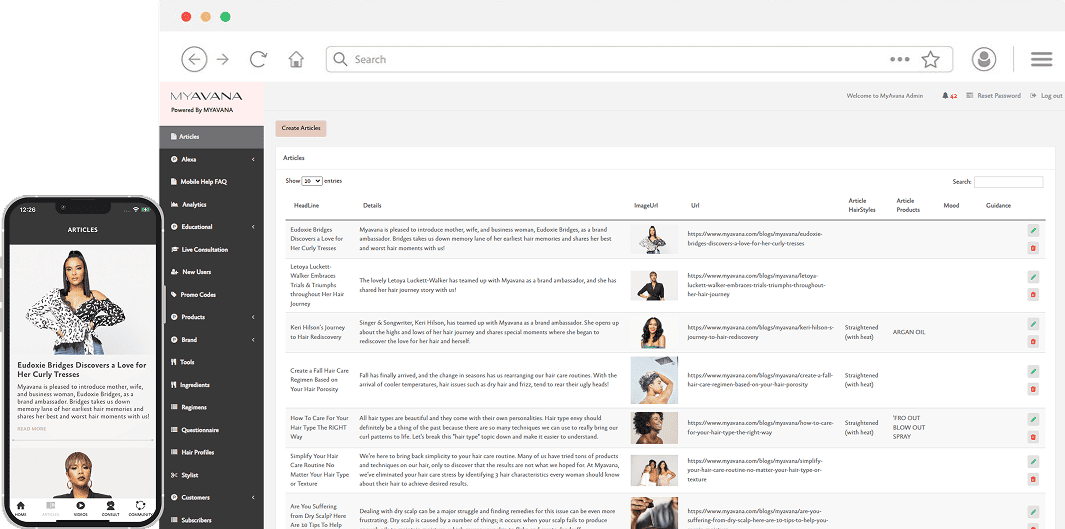Click the Create Articles button
The height and width of the screenshot is (529, 1065).
pos(301,128)
